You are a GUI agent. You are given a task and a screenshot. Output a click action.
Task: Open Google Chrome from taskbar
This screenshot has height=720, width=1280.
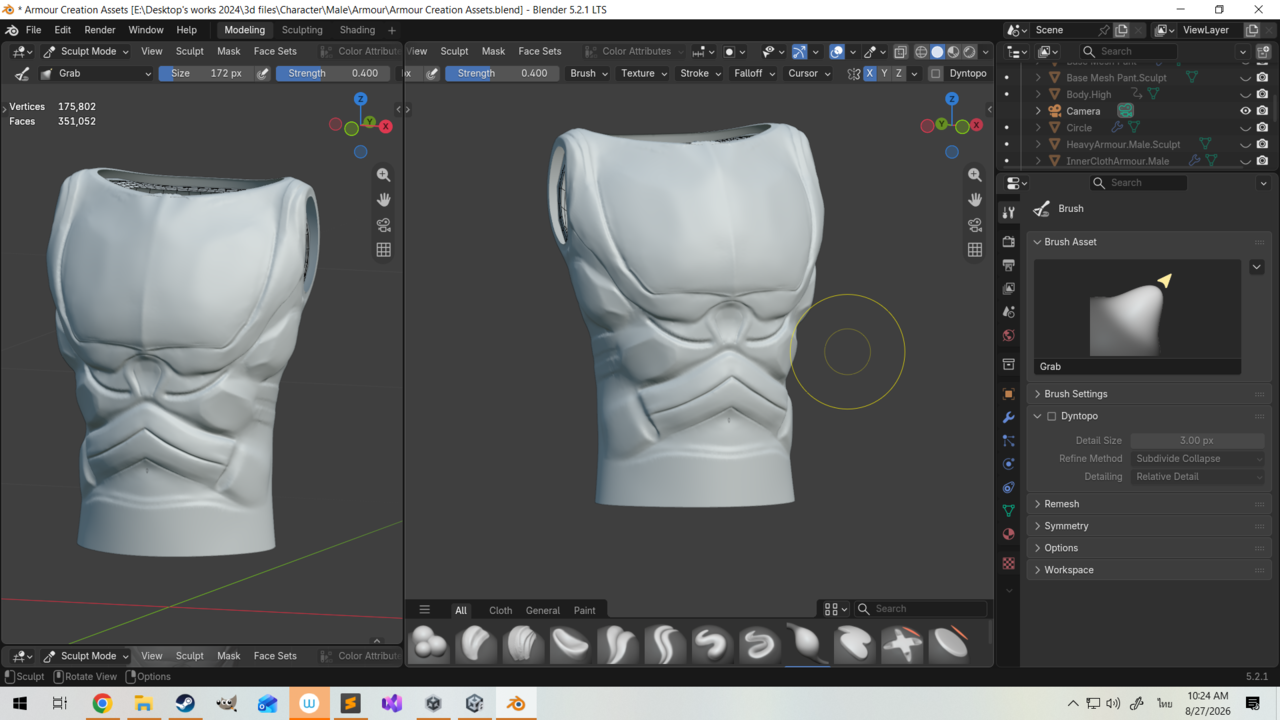tap(102, 704)
